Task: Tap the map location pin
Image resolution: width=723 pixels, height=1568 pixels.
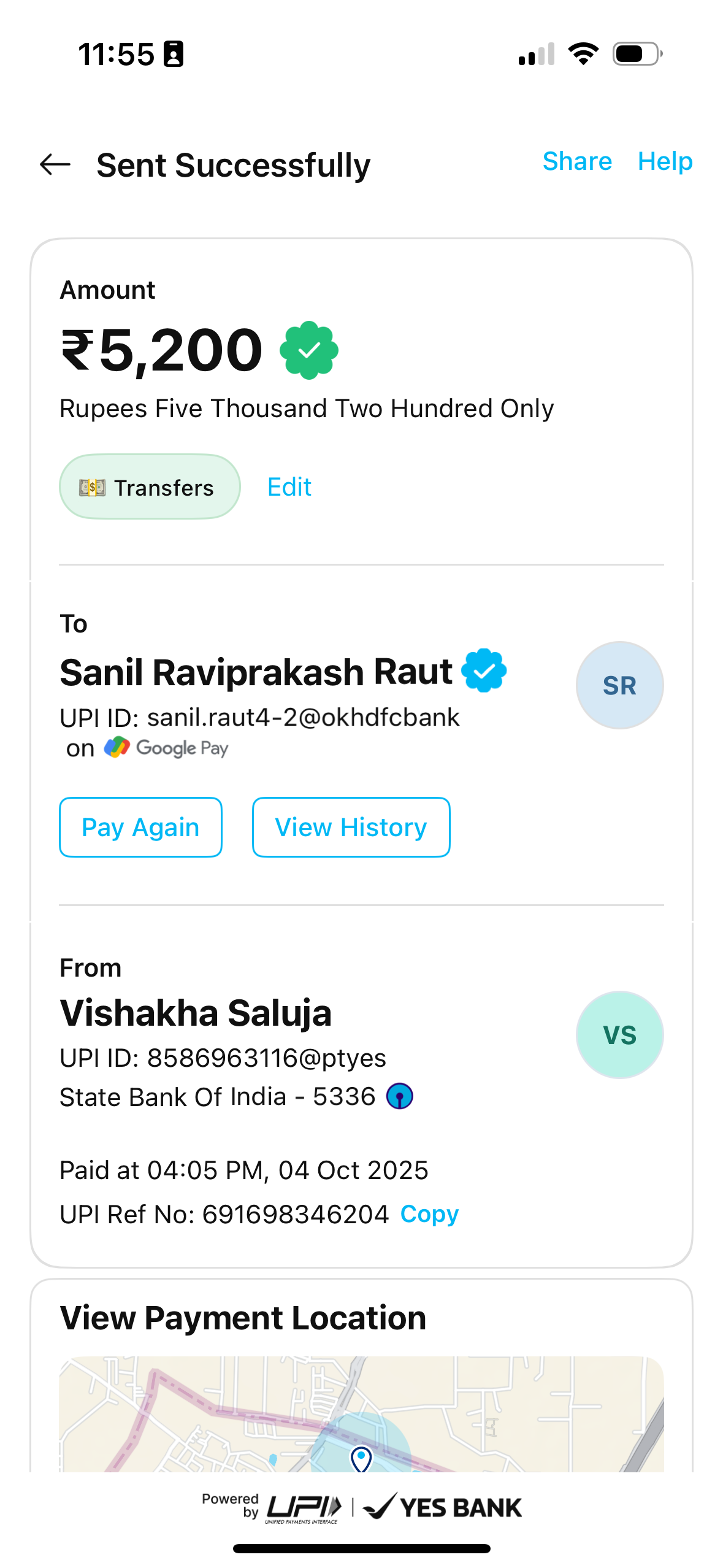Action: tap(361, 1458)
